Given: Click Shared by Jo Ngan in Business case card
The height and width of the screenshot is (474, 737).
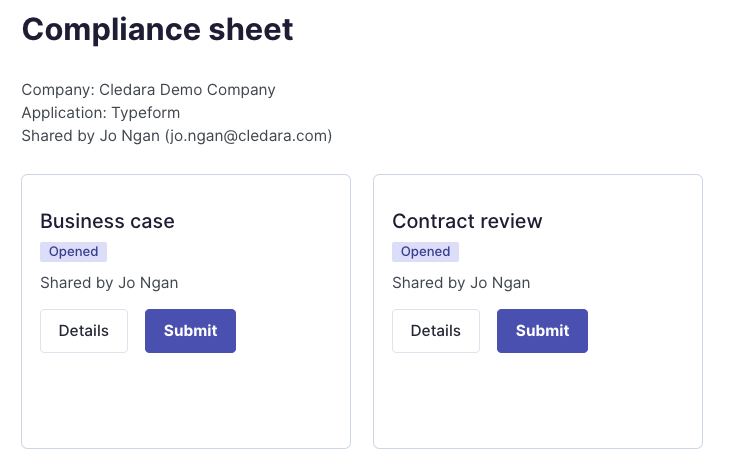Looking at the screenshot, I should 109,283.
